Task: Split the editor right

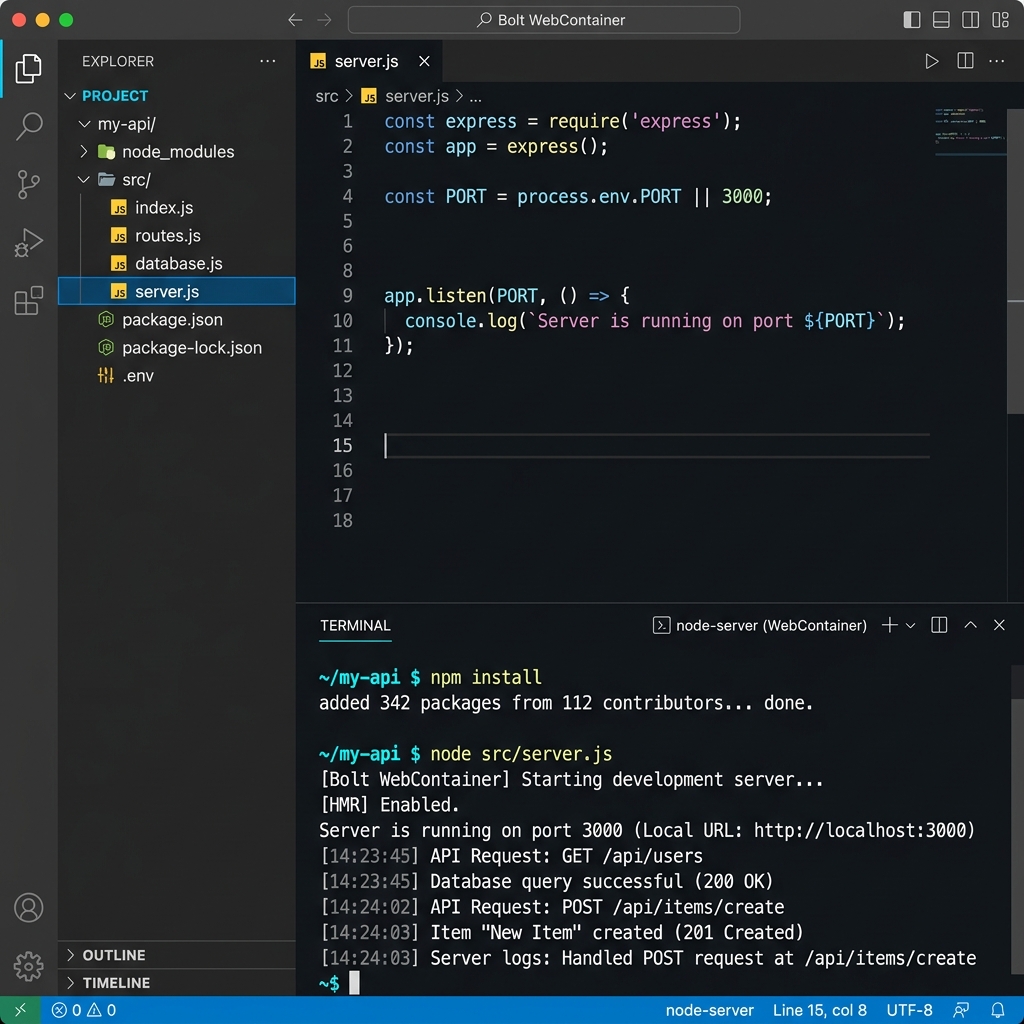Action: pyautogui.click(x=965, y=61)
